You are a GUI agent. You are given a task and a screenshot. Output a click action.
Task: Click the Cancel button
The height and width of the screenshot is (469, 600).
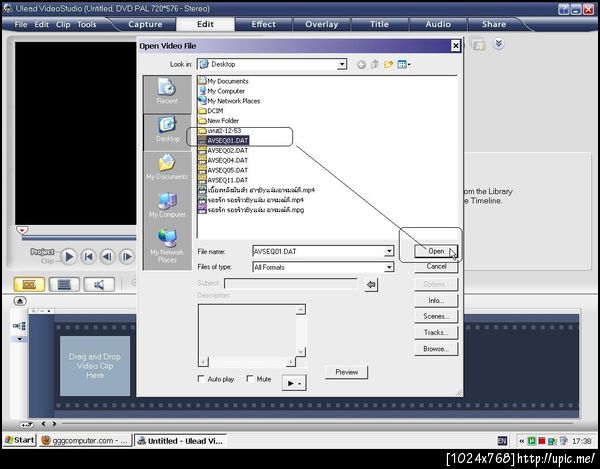[436, 266]
